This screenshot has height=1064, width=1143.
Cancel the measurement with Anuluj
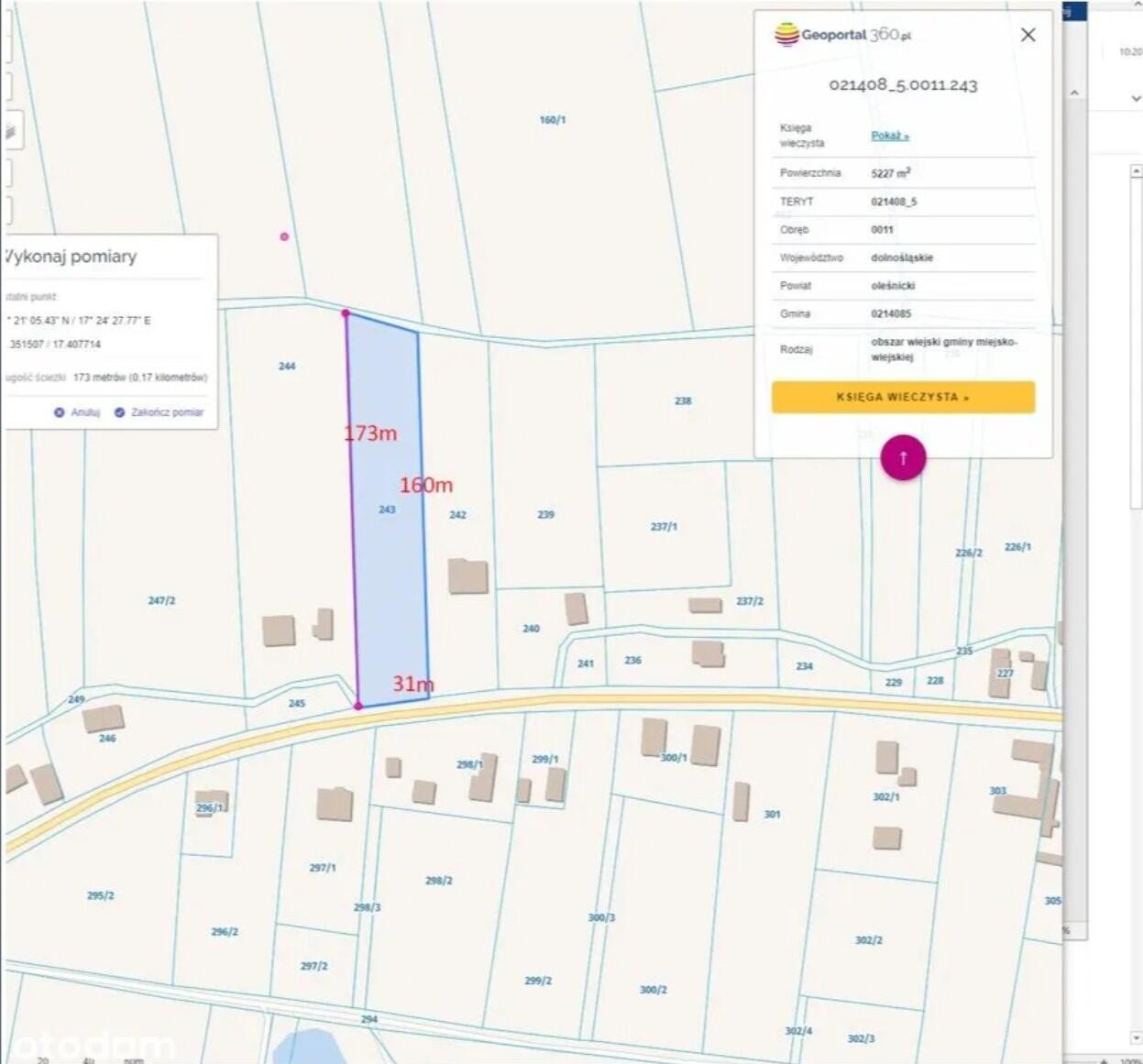pos(84,412)
